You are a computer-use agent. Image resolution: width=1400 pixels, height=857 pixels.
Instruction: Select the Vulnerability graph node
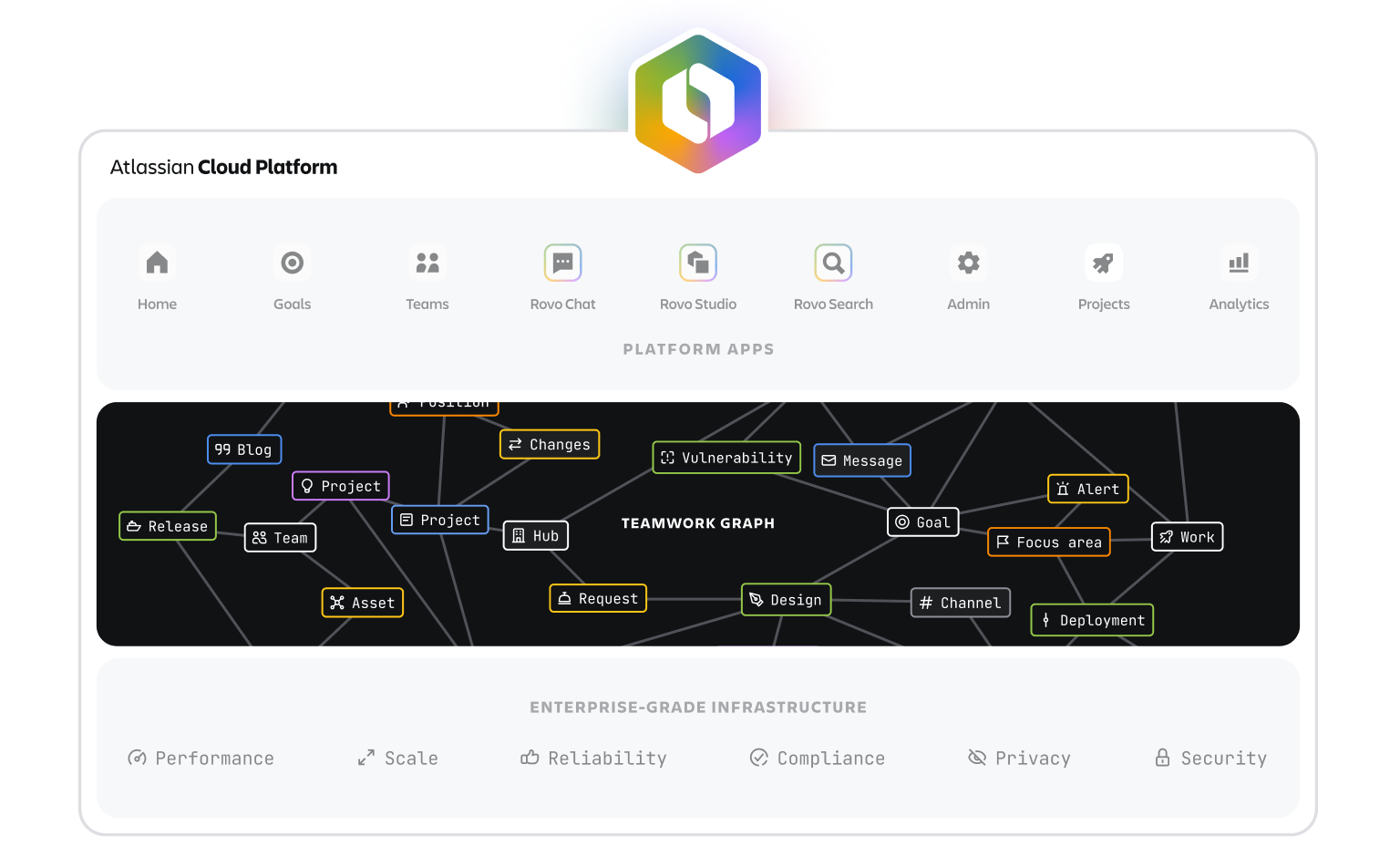tap(726, 458)
